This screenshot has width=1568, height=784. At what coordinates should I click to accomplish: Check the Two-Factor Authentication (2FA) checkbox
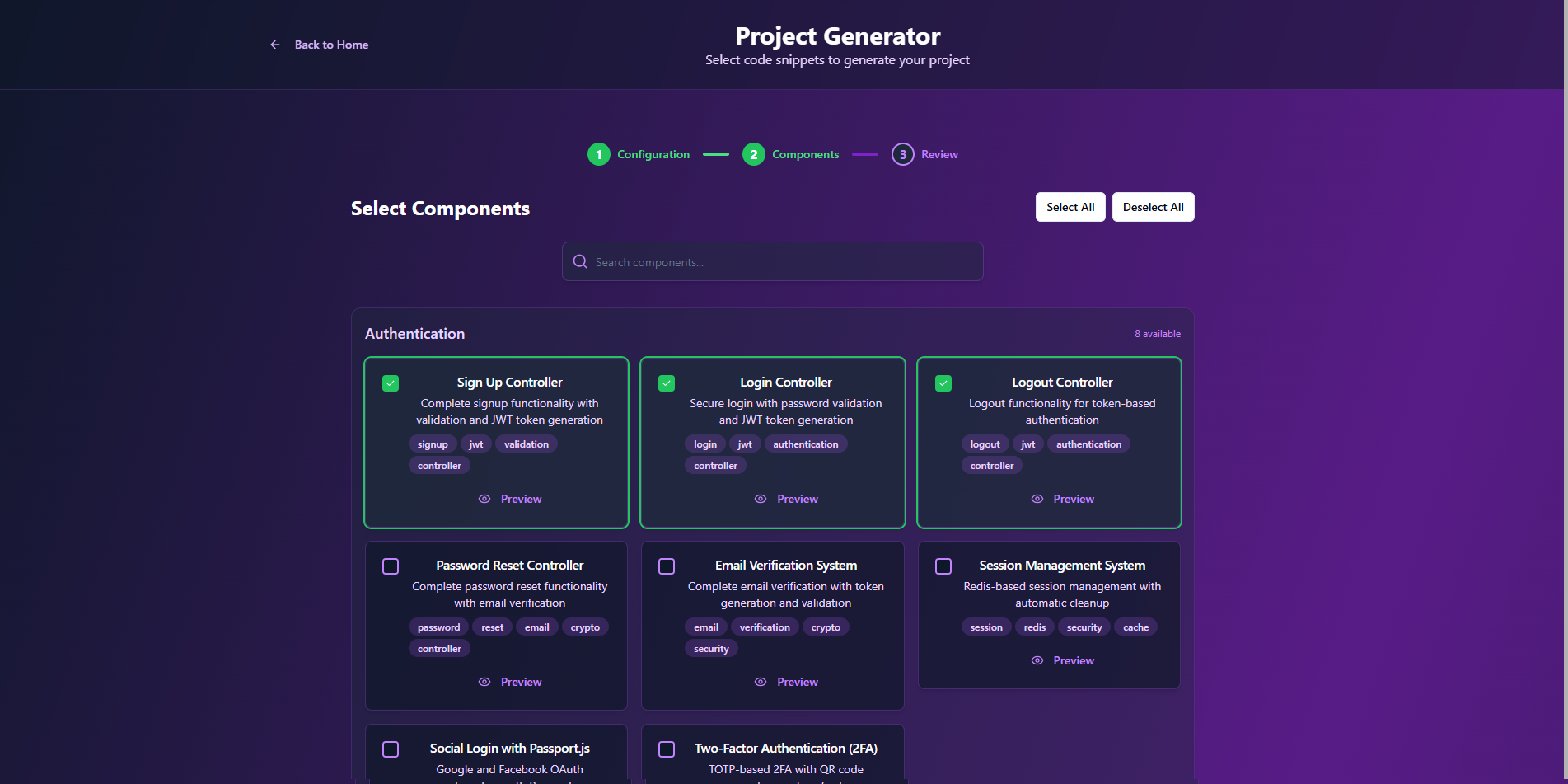(x=667, y=749)
